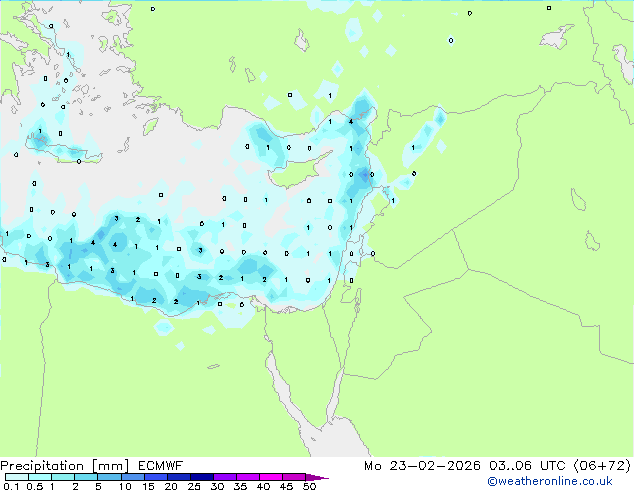The height and width of the screenshot is (490, 634).
Task: Click the '(06+72)' forecast offset text
Action: 602,466
